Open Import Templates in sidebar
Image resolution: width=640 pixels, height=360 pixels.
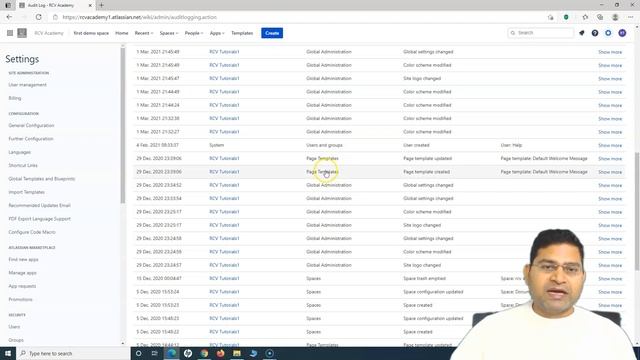coord(27,192)
